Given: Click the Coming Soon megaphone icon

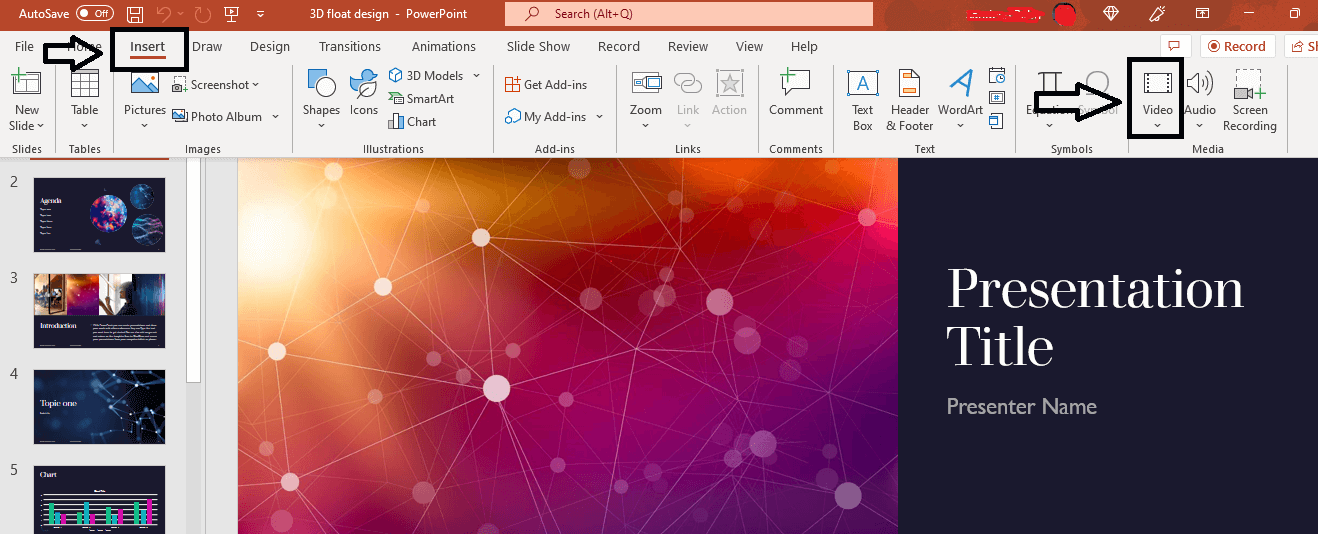Looking at the screenshot, I should (x=1159, y=14).
